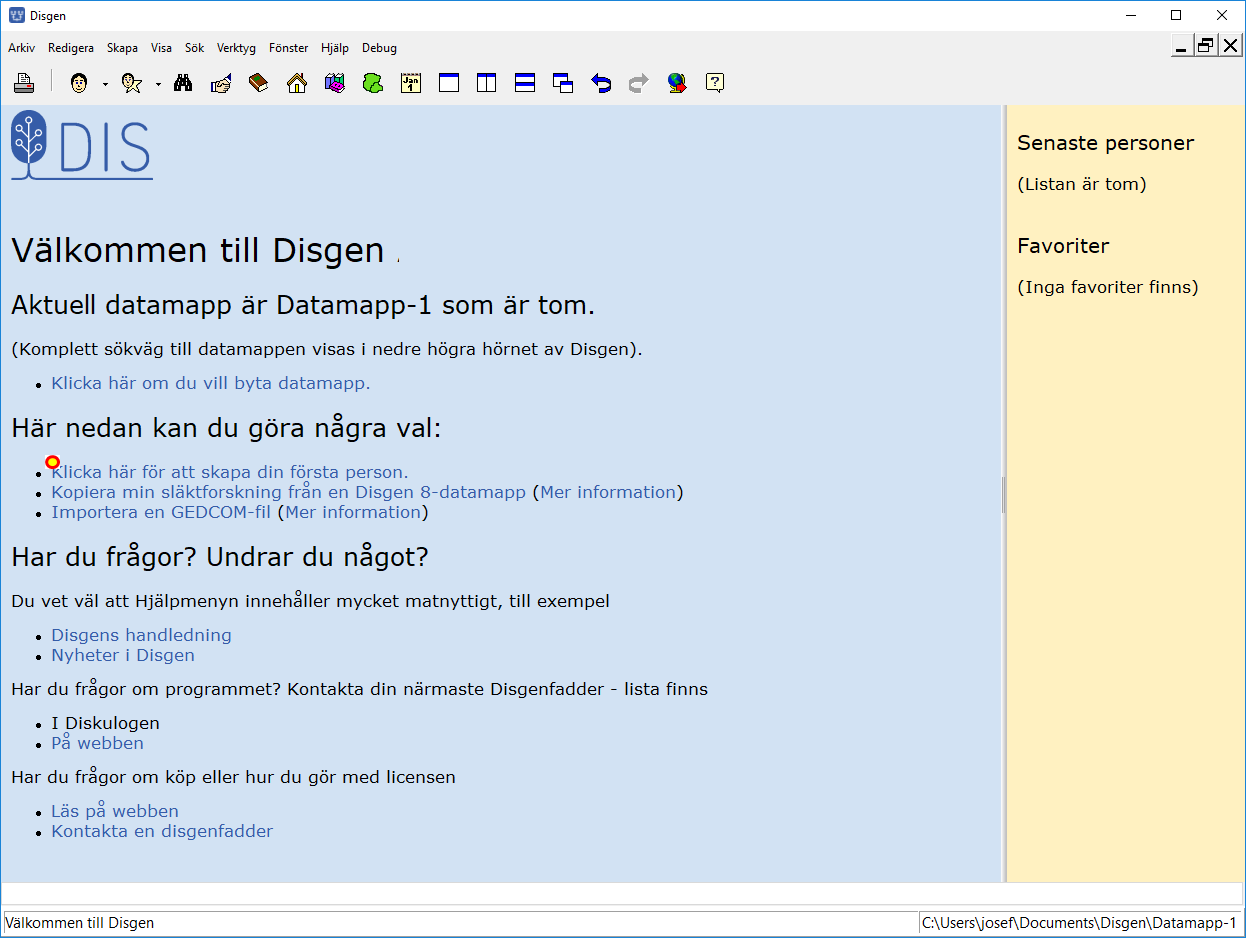The width and height of the screenshot is (1246, 938).
Task: Click Kontakta en disgenfadder link
Action: coord(162,831)
